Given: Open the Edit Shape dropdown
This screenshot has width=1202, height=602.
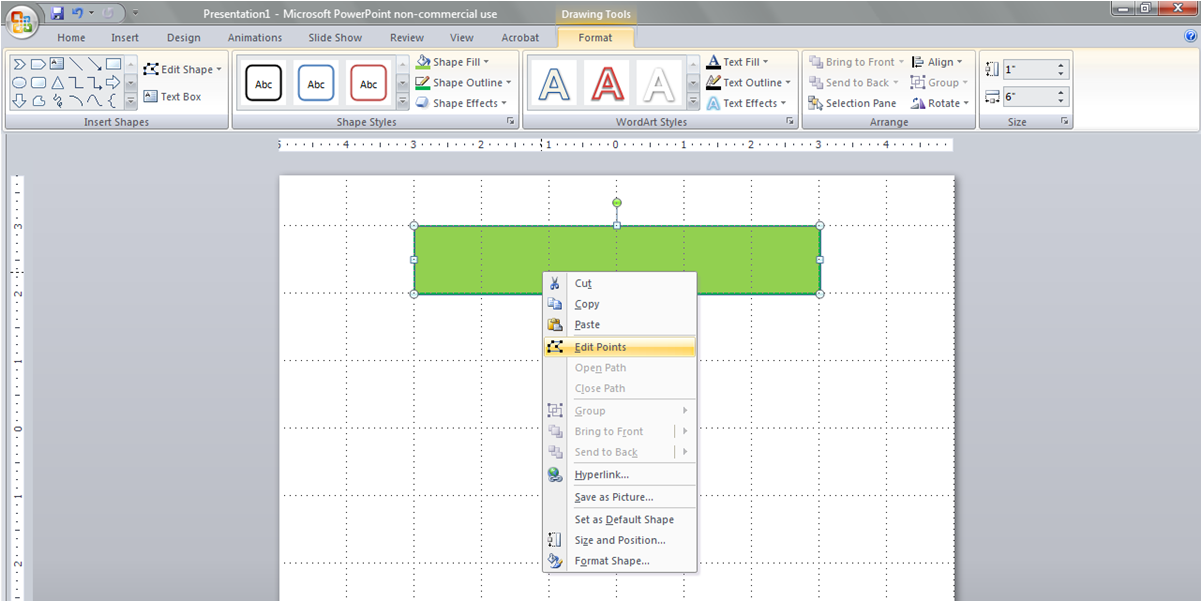Looking at the screenshot, I should (x=183, y=69).
